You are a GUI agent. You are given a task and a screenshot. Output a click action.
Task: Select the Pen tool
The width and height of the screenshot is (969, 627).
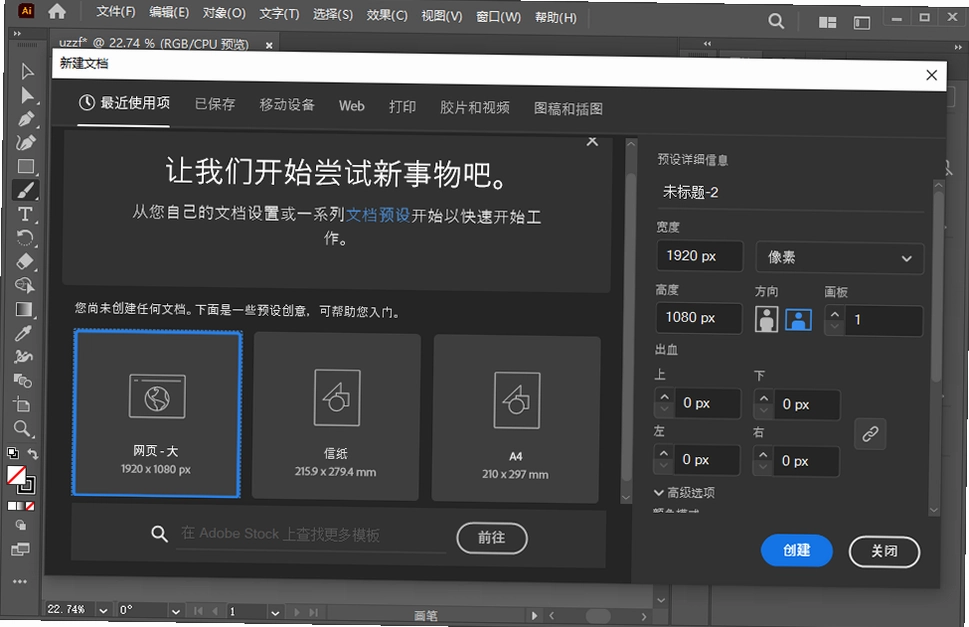pos(26,119)
